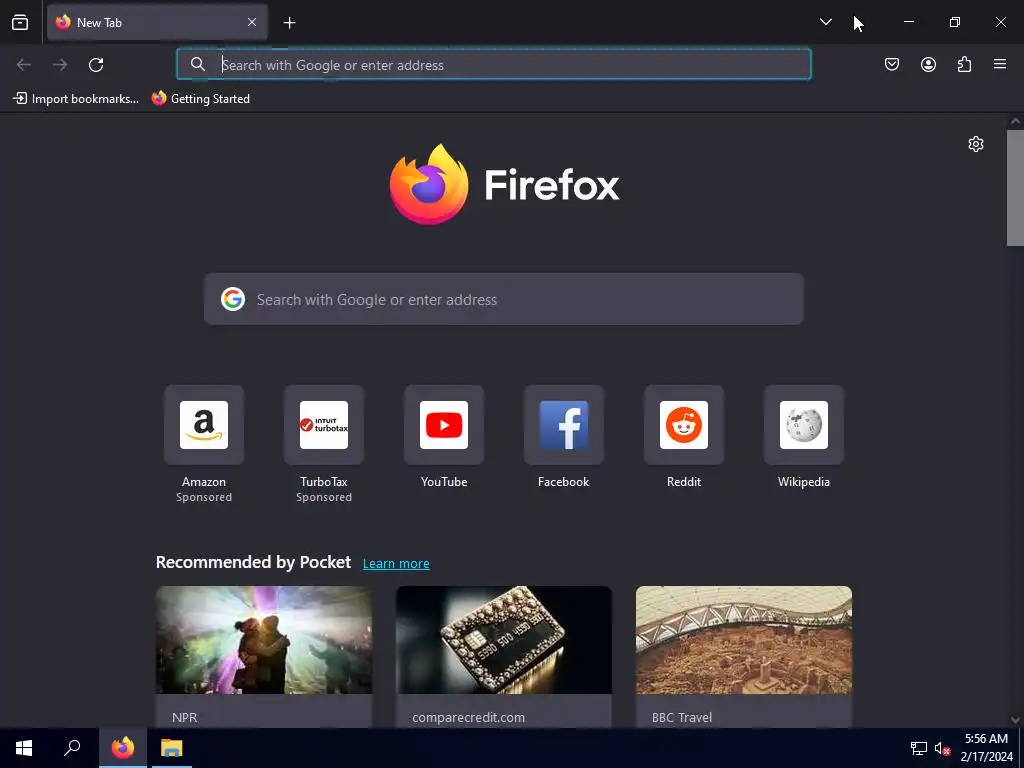Open the Wikipedia shortcut tile
1024x768 pixels.
[804, 425]
